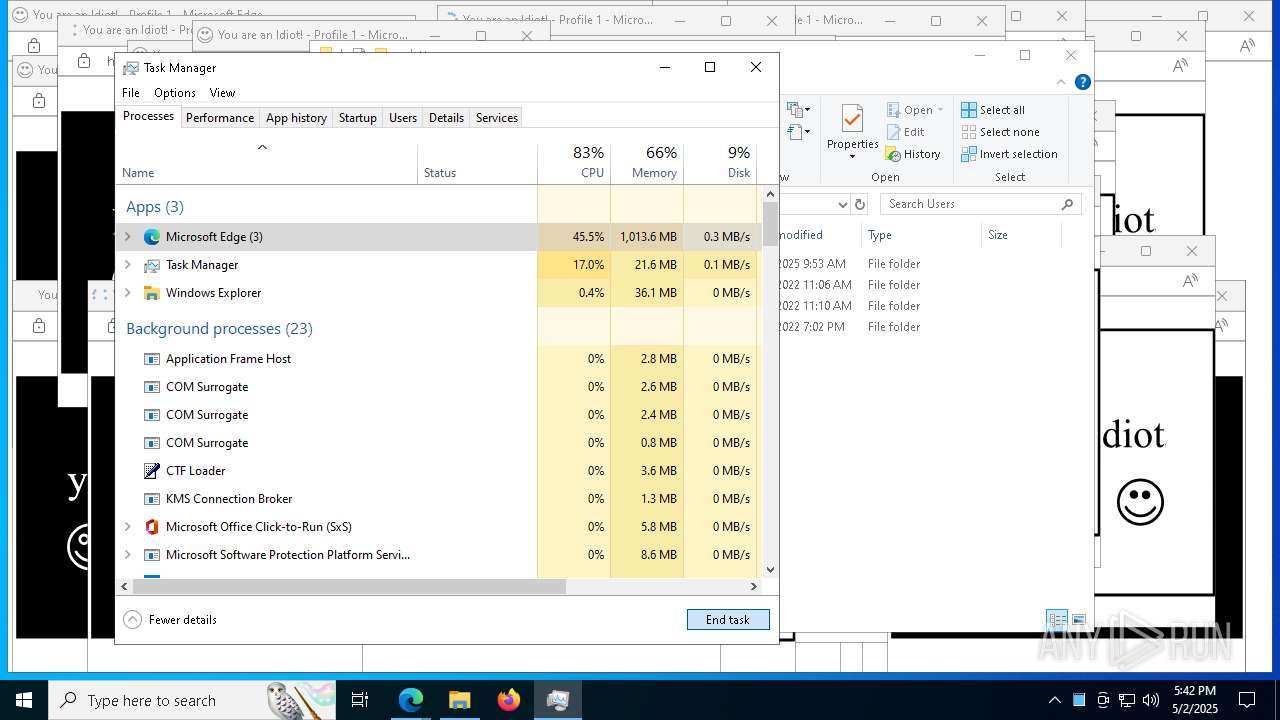Click the Application Frame Host icon

[x=152, y=359]
